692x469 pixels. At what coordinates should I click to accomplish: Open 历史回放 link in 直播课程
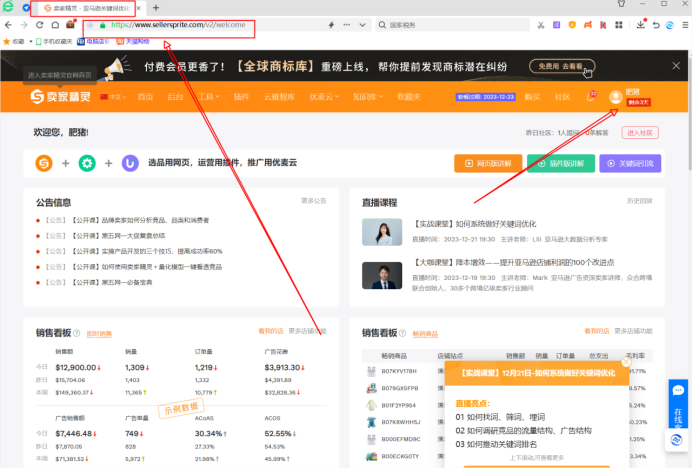[x=639, y=201]
